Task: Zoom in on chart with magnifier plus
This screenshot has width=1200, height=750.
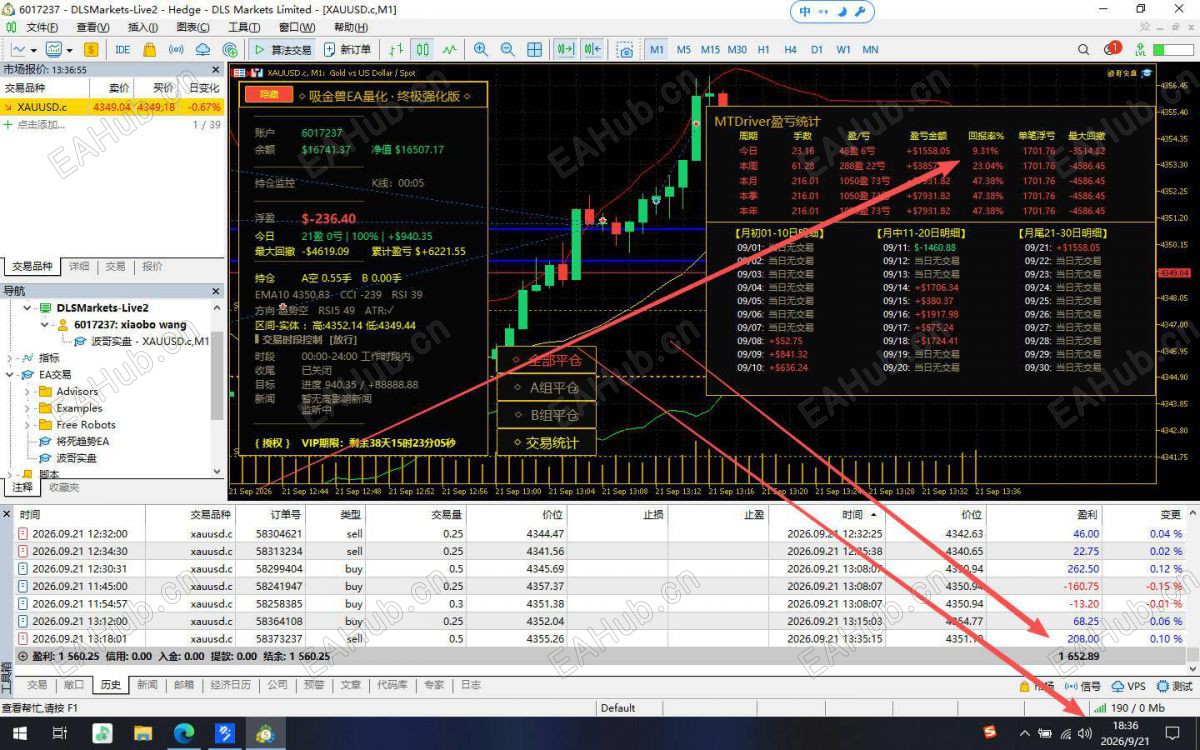Action: pyautogui.click(x=481, y=49)
